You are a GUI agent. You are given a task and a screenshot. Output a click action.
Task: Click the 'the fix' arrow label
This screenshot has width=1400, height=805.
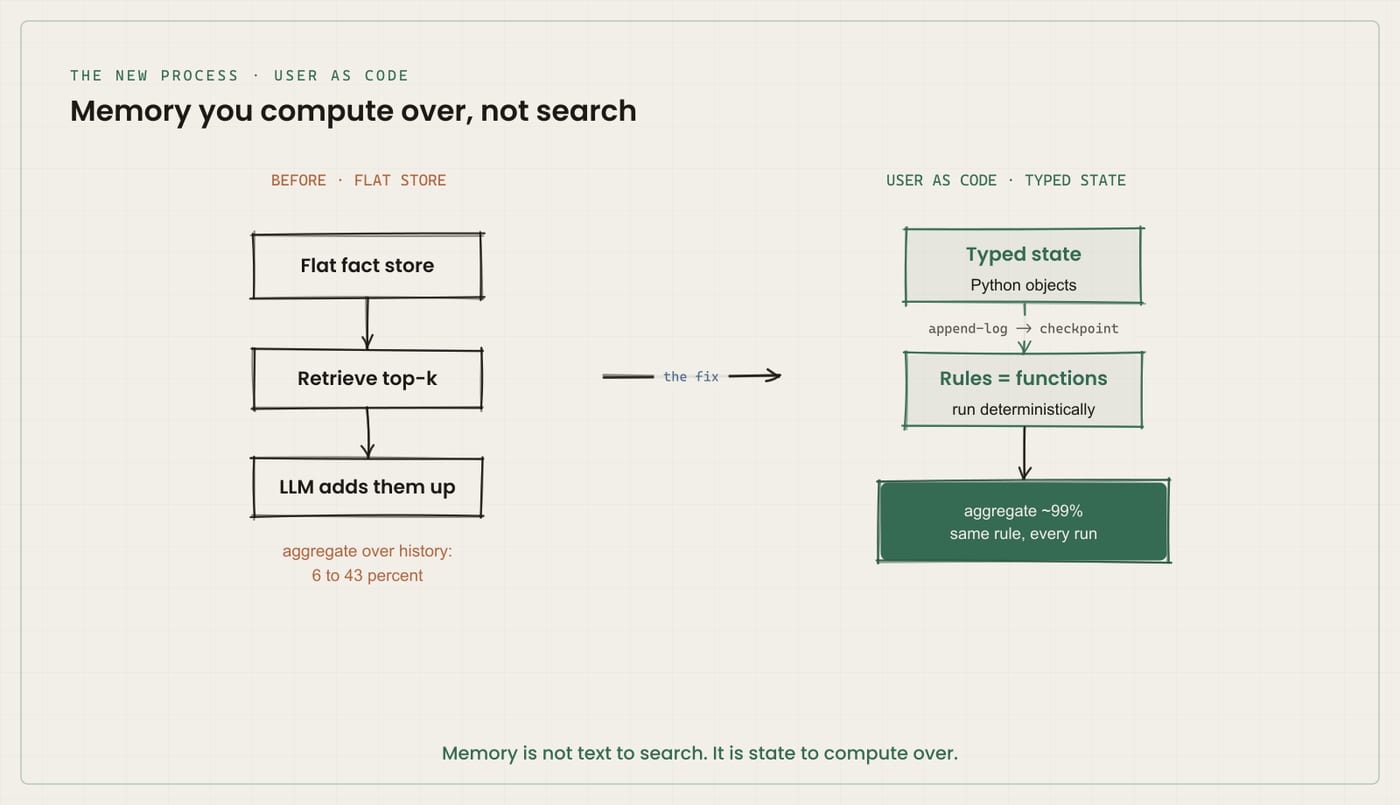[691, 376]
